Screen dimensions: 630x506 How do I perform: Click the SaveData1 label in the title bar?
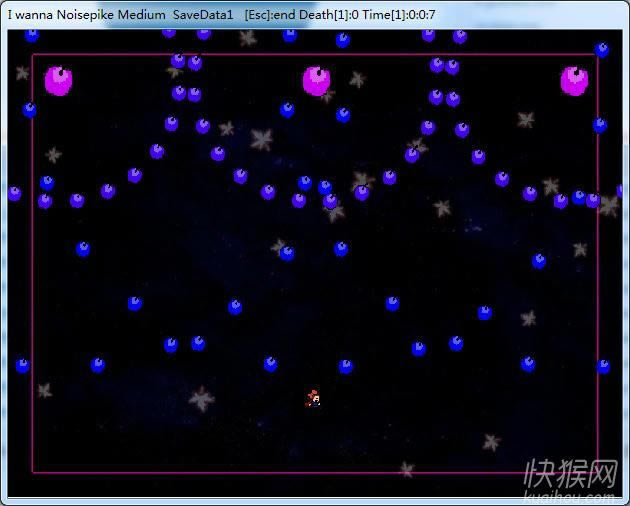[203, 15]
